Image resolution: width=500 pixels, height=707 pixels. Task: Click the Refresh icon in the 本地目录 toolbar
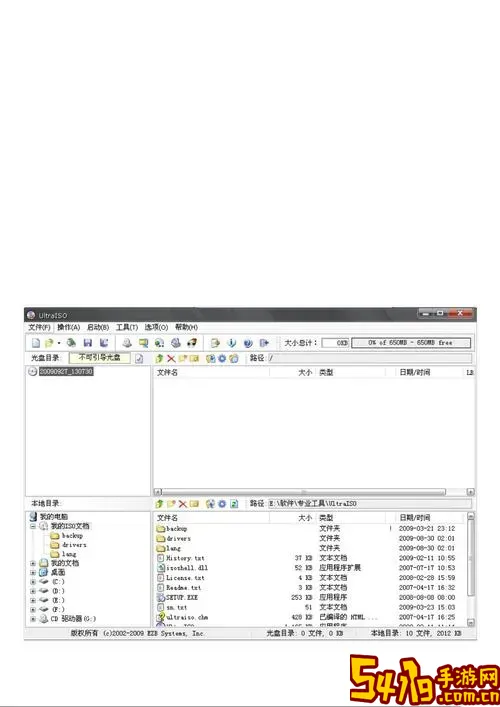[x=234, y=504]
